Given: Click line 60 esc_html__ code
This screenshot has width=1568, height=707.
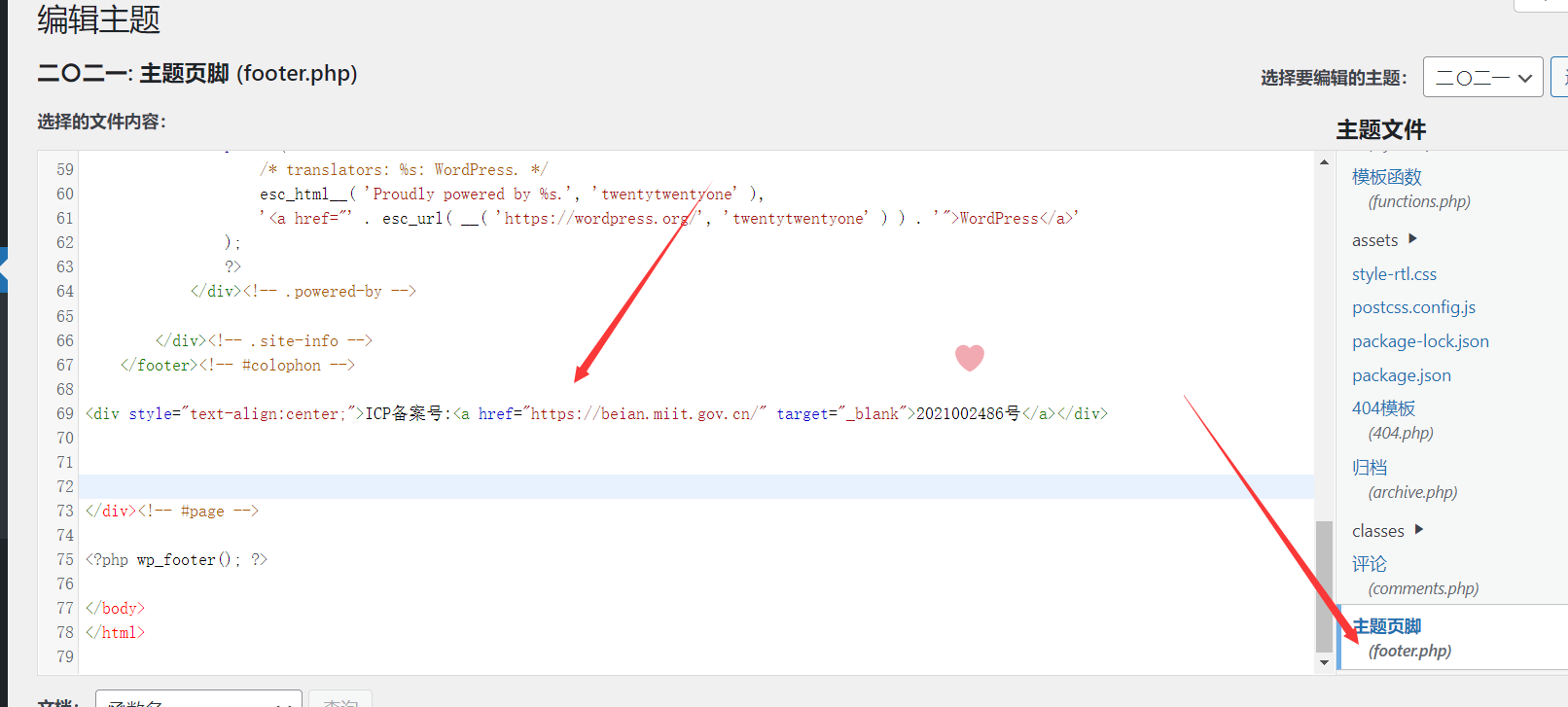Looking at the screenshot, I should tap(512, 194).
